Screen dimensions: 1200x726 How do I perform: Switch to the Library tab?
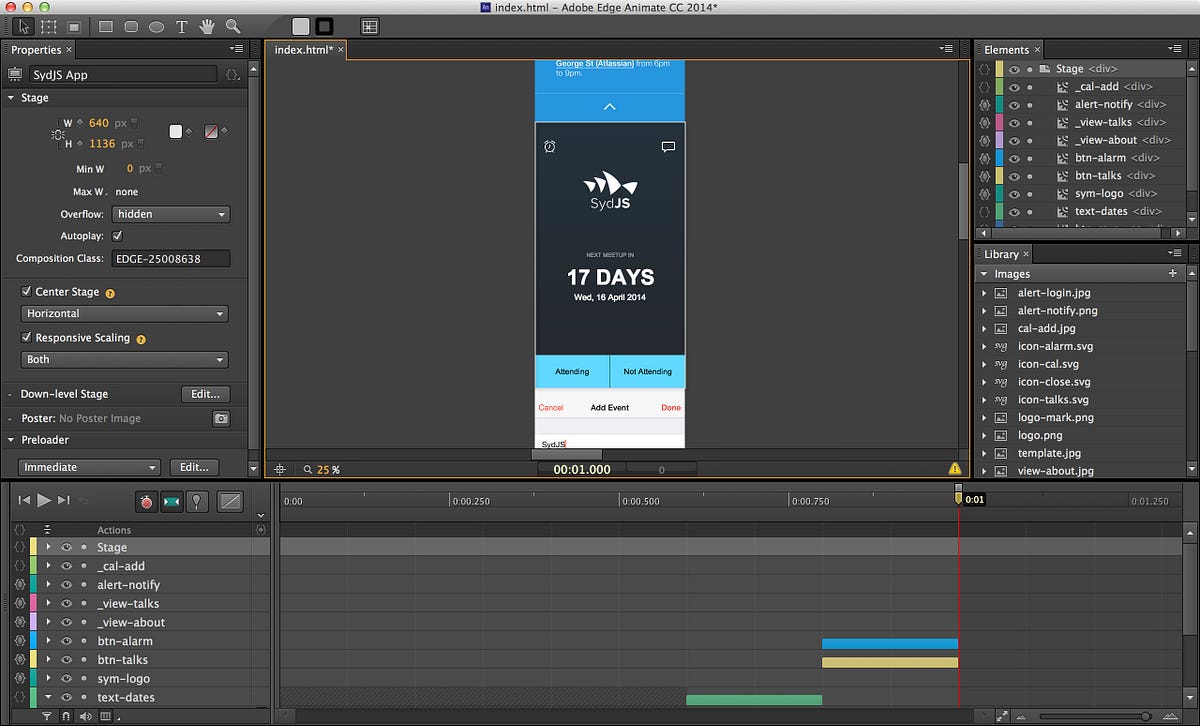[x=1003, y=254]
